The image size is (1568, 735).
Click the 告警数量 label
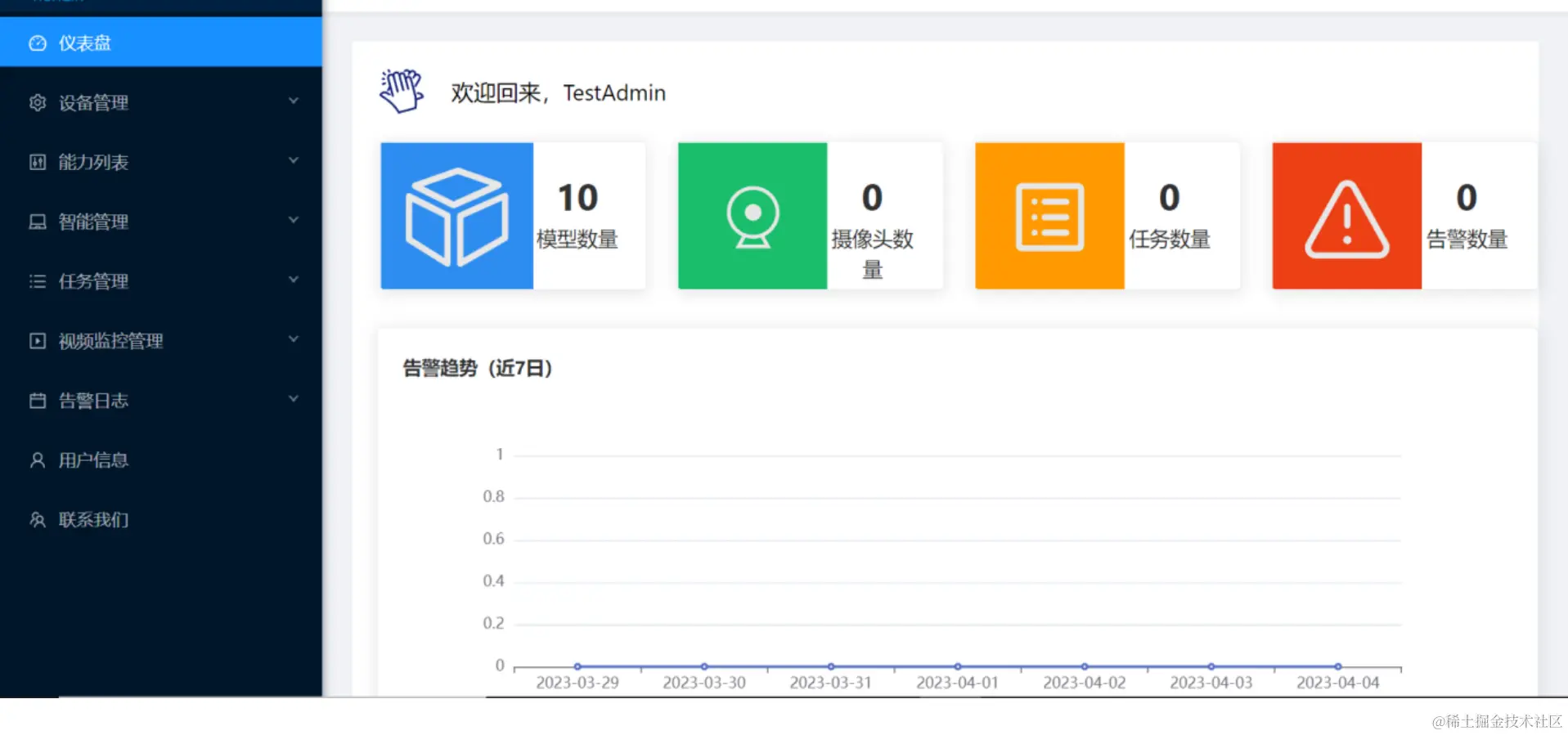1467,240
